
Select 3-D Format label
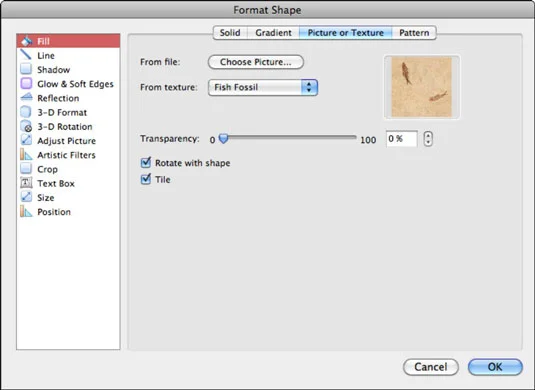tap(62, 112)
